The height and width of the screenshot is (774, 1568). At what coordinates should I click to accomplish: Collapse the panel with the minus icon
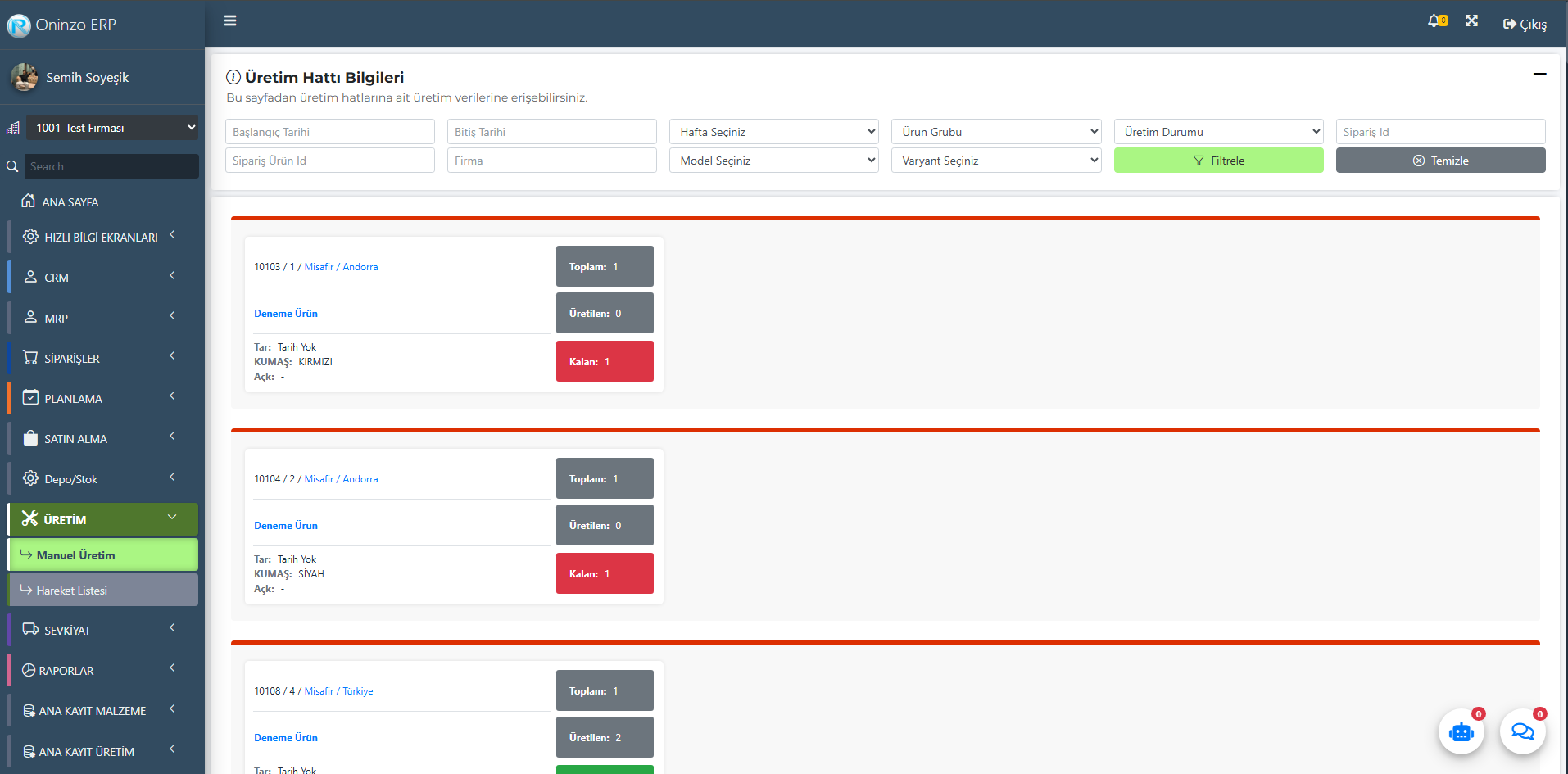[1539, 74]
